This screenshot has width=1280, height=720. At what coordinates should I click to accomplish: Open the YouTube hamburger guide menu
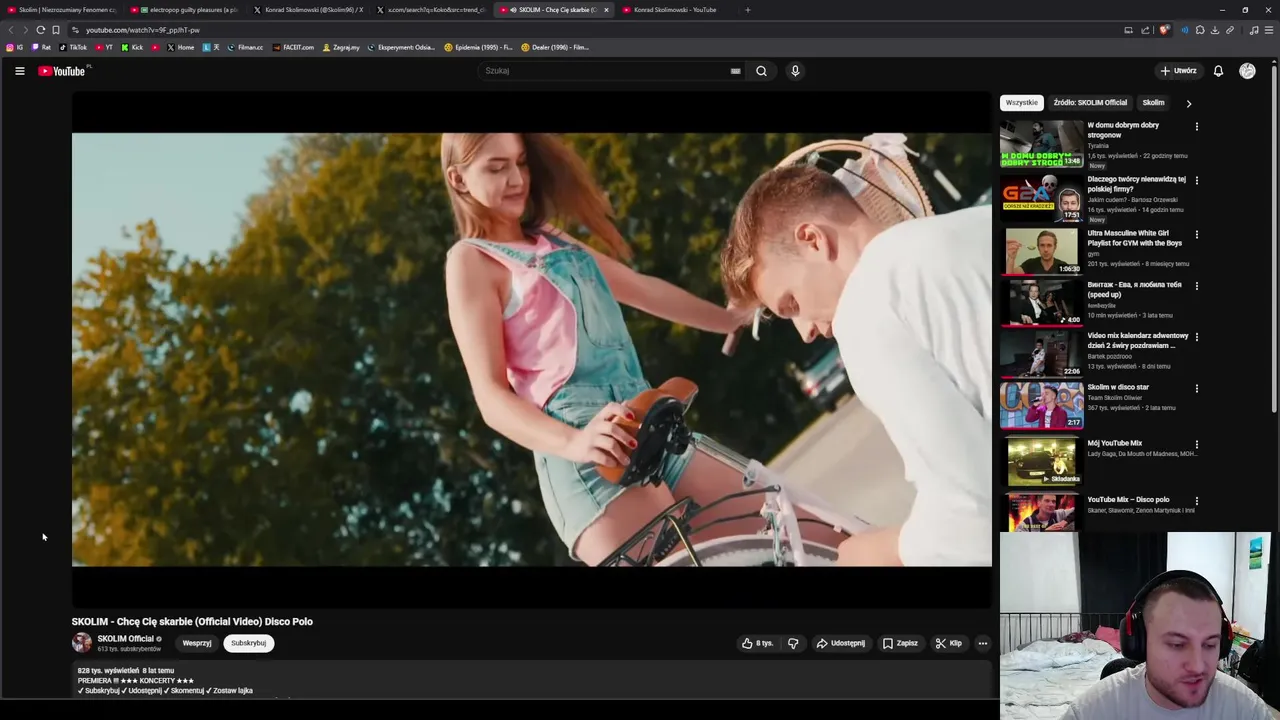(19, 71)
